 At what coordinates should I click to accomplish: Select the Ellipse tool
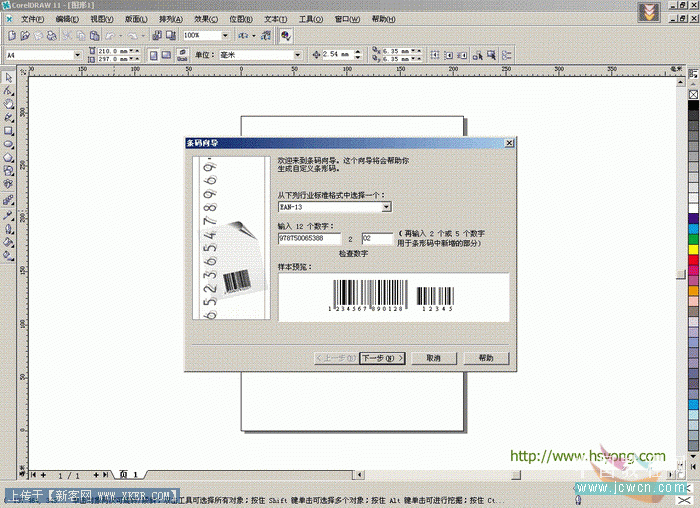8,144
